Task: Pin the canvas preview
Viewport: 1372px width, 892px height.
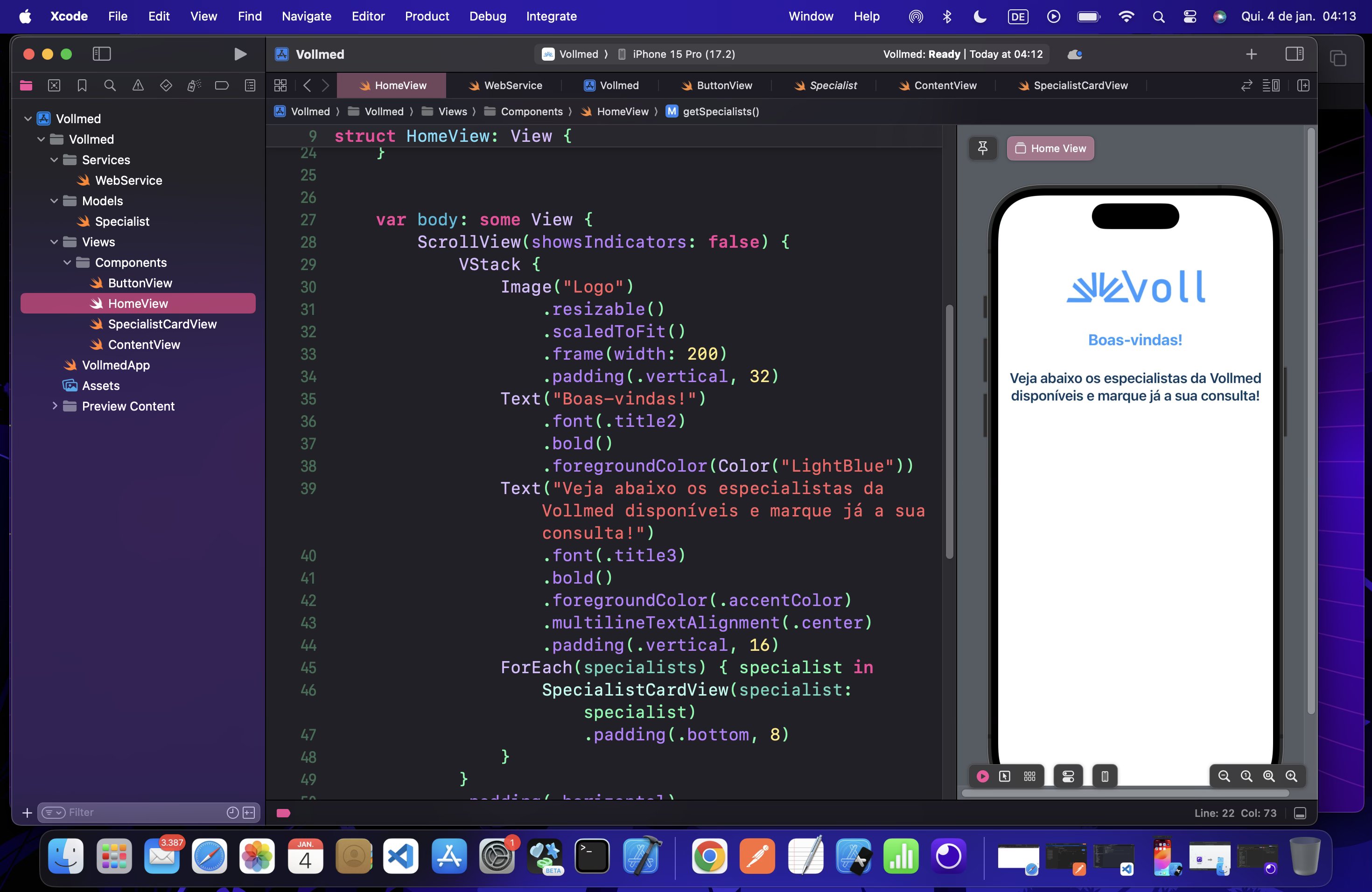Action: click(982, 148)
